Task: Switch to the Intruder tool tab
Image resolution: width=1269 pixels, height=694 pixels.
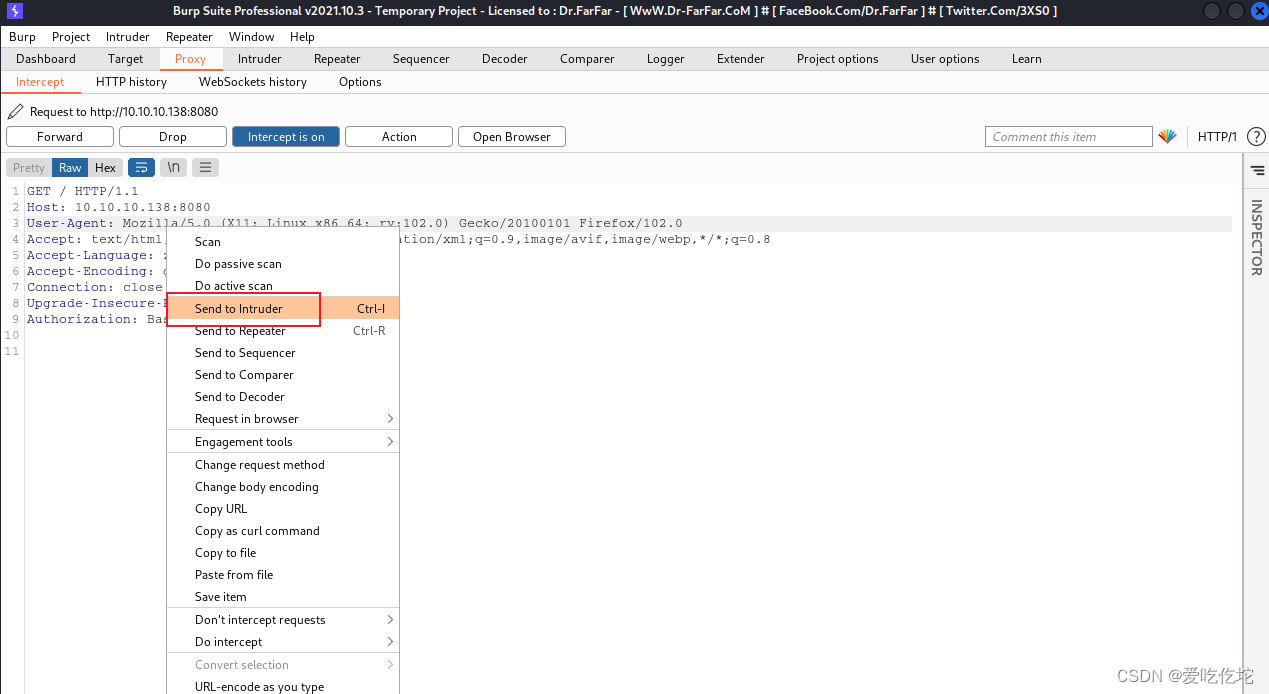Action: (260, 59)
